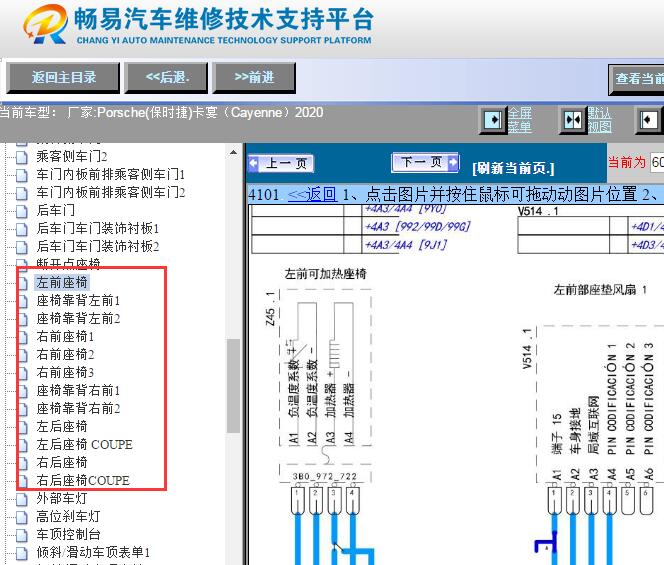Select tree item 座椅靠背右前1
664x565 pixels.
pos(78,390)
